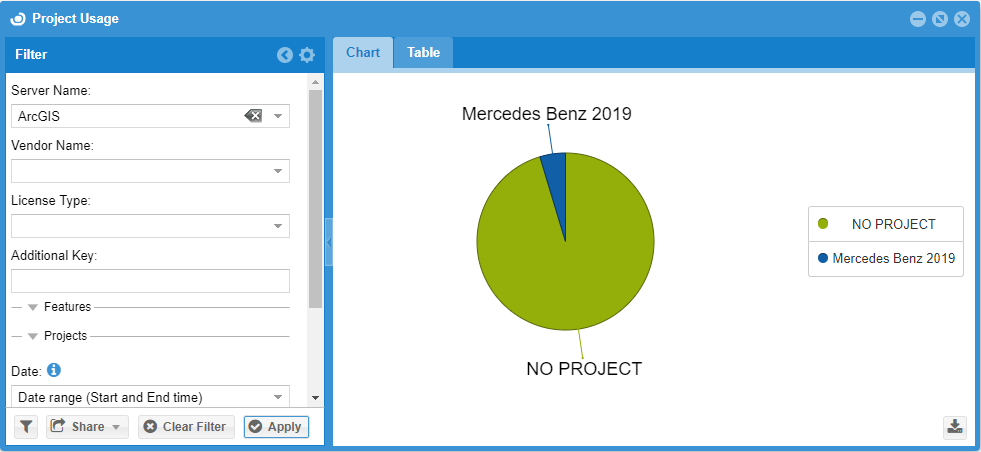This screenshot has width=981, height=452.
Task: Click the Date info icon
Action: [x=55, y=370]
